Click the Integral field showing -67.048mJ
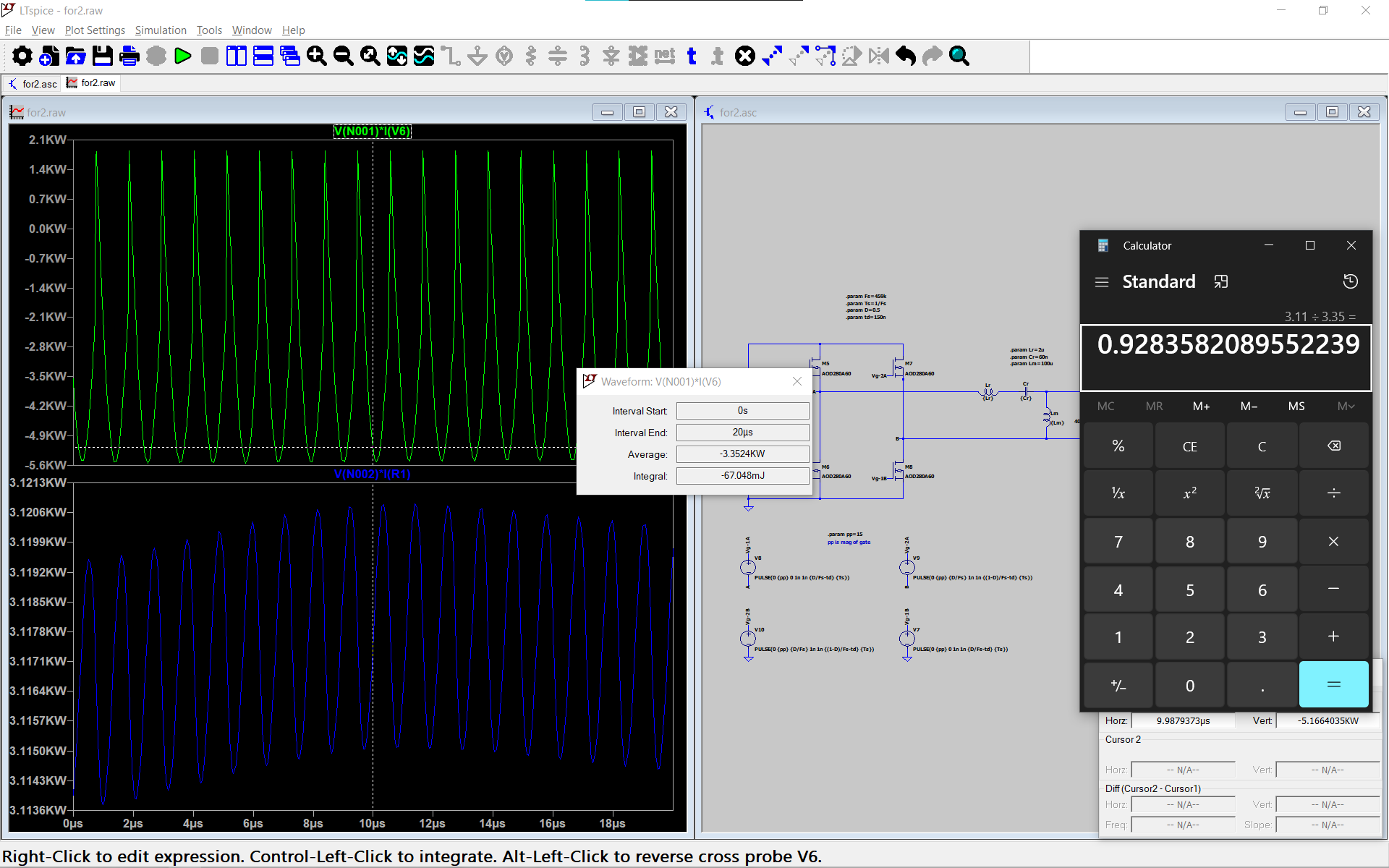This screenshot has width=1389, height=868. tap(742, 476)
